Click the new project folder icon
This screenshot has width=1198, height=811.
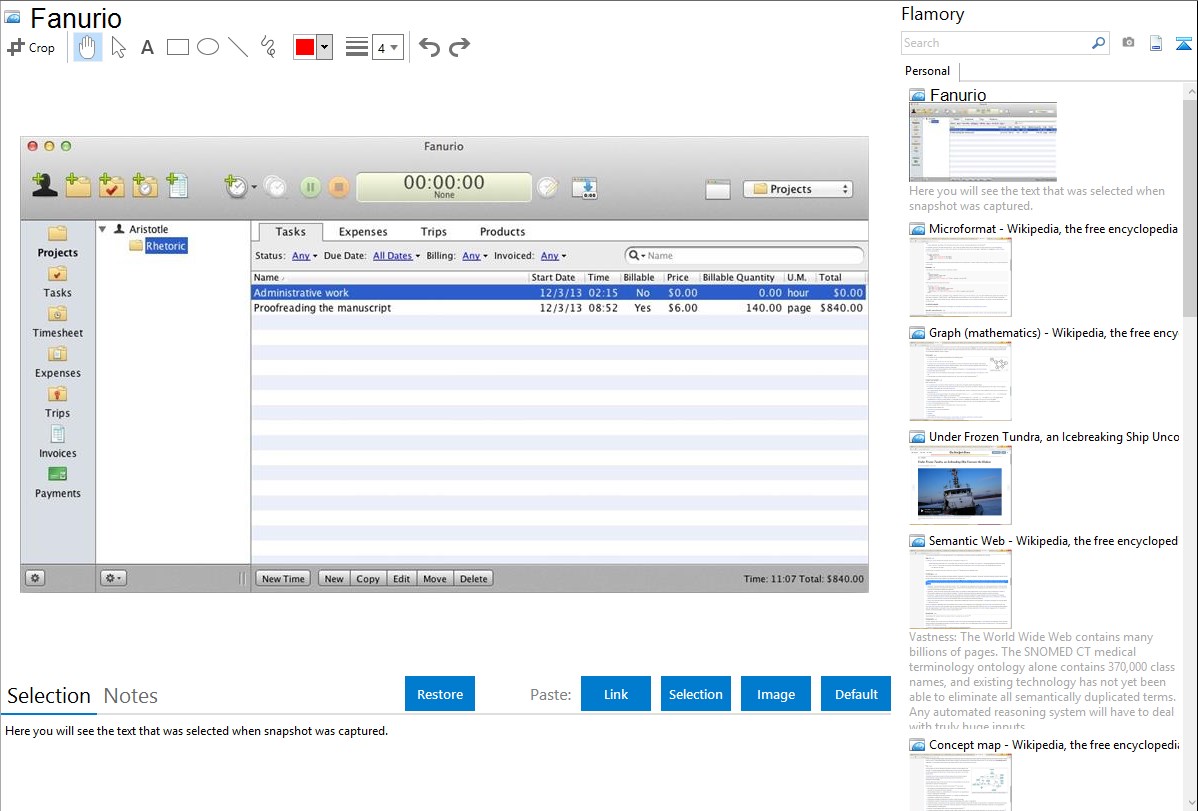pos(77,186)
